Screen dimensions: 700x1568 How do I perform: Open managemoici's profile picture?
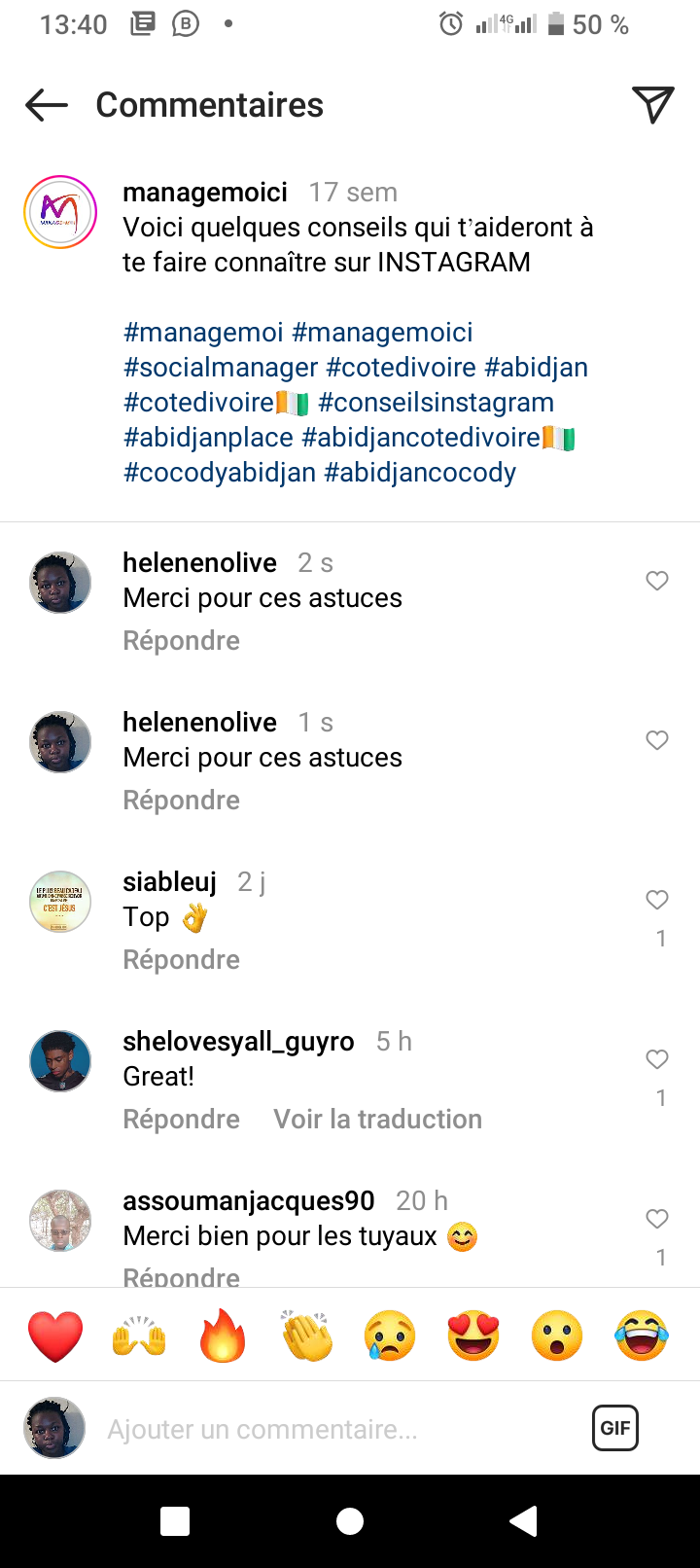[x=60, y=212]
